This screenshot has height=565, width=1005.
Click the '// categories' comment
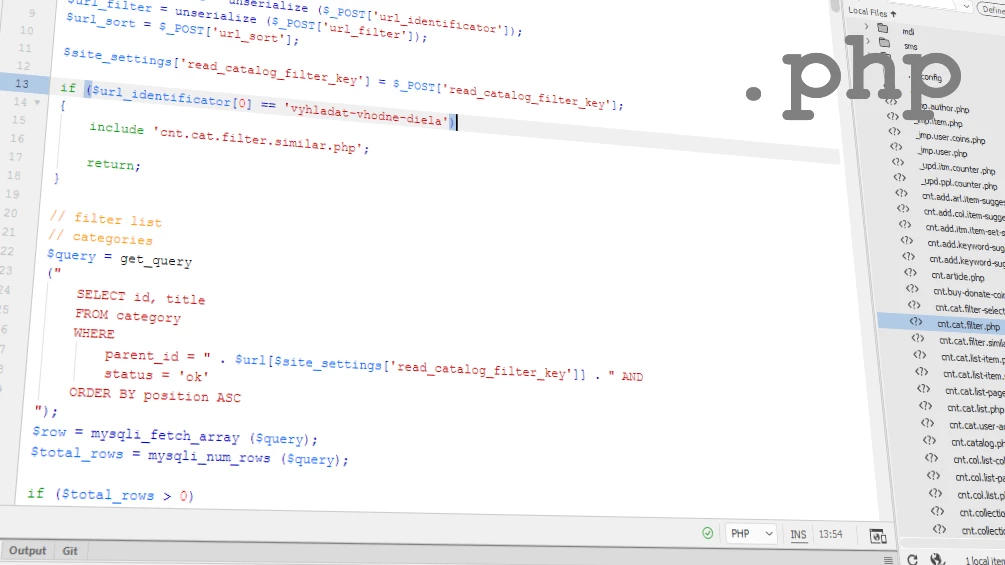tap(101, 238)
